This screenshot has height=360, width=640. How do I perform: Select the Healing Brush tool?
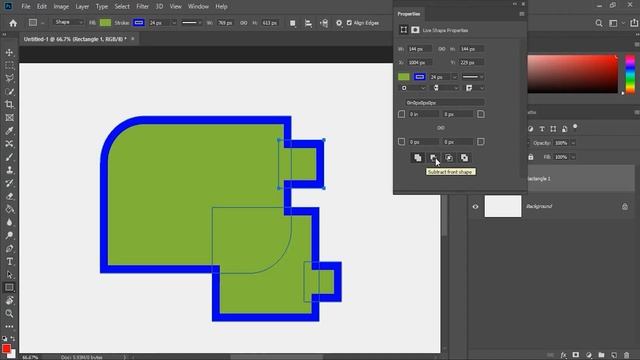click(9, 144)
